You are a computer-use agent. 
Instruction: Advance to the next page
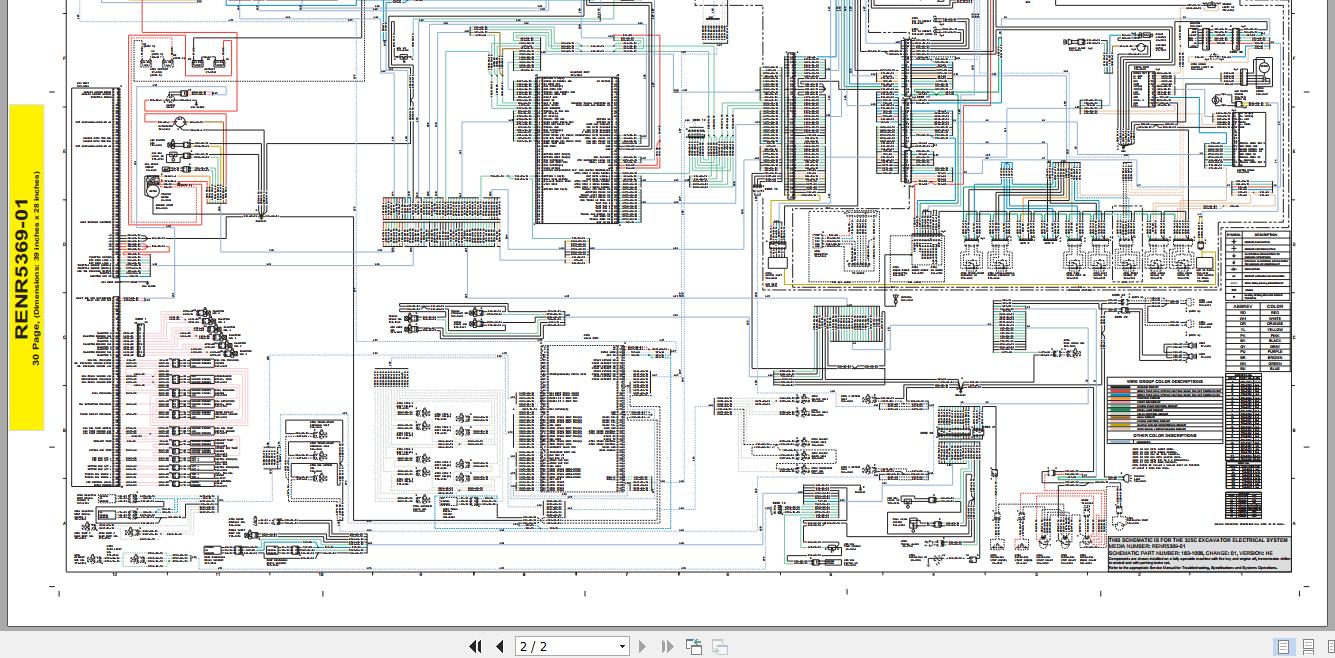pyautogui.click(x=643, y=646)
